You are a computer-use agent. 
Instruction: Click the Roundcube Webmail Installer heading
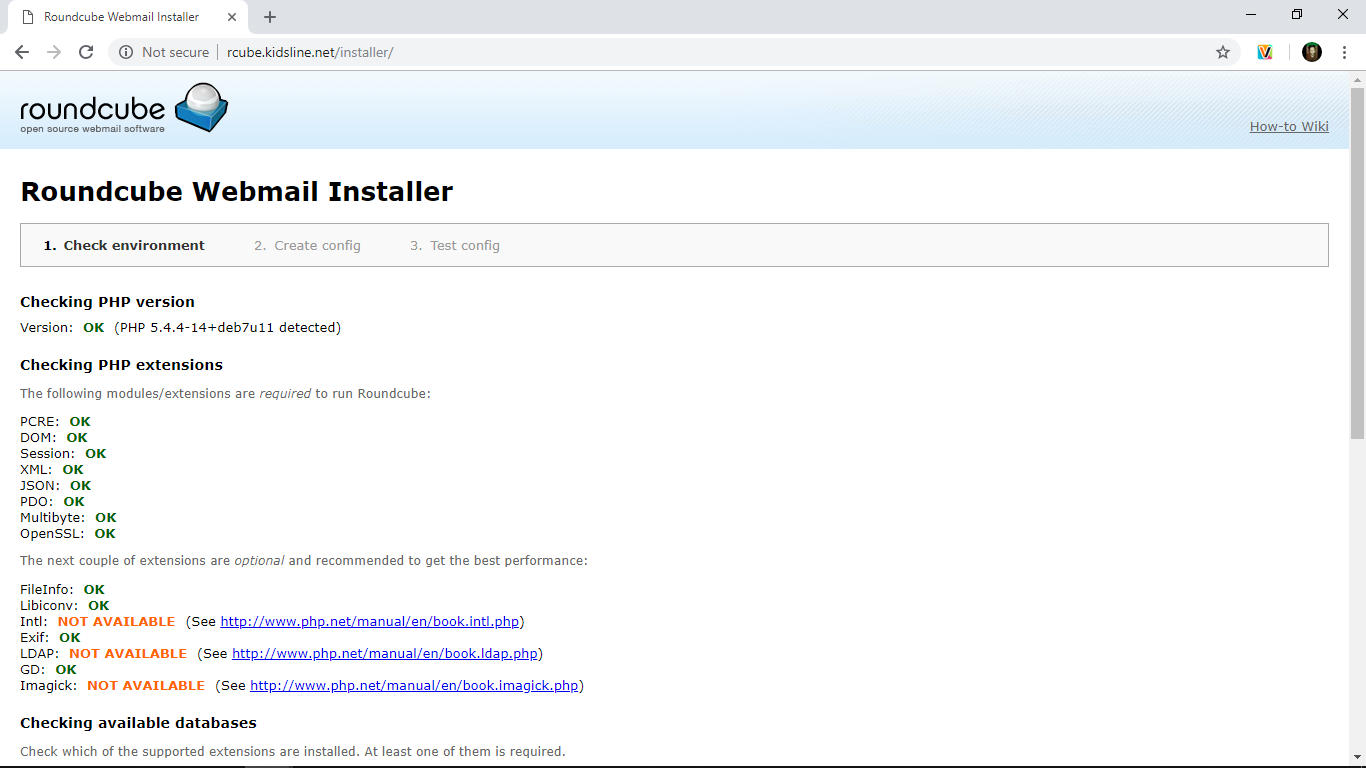tap(237, 192)
